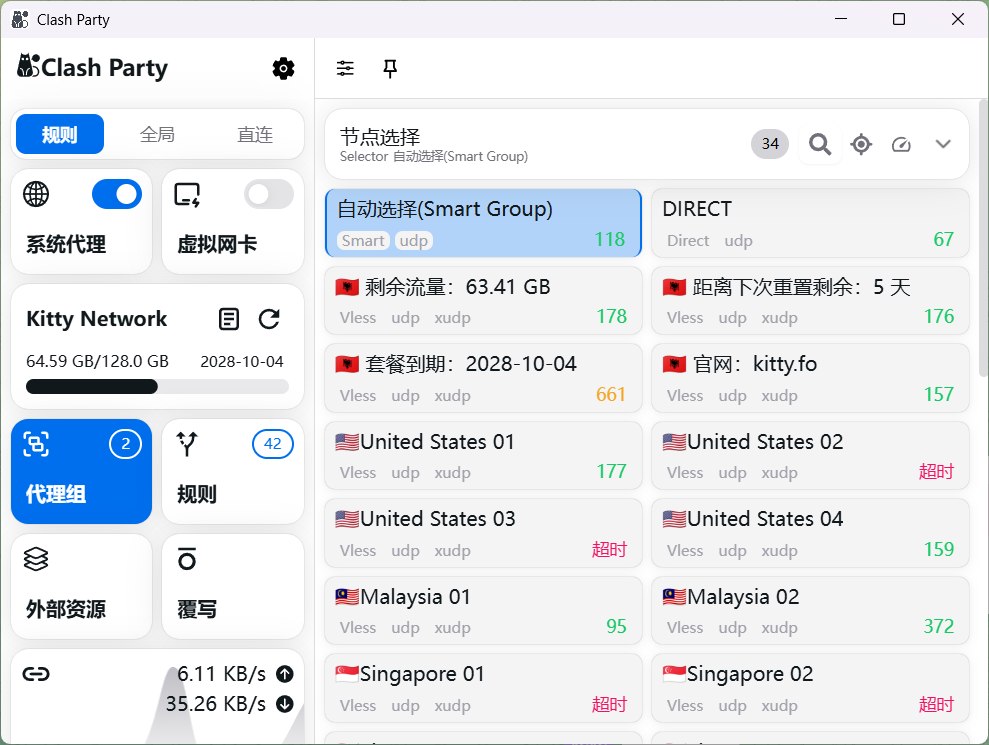Test delay 372 on Malaysia 02
989x745 pixels.
tap(939, 627)
